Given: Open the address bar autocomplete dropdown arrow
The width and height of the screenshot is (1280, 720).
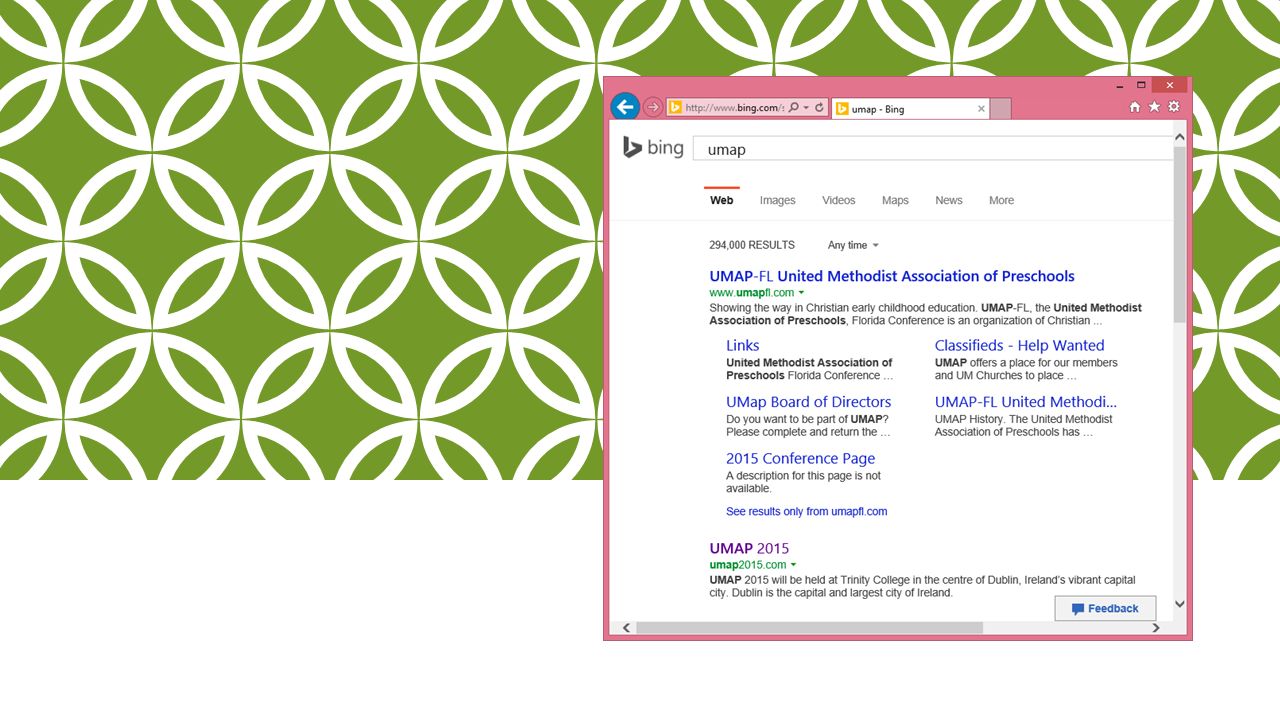Looking at the screenshot, I should click(806, 108).
